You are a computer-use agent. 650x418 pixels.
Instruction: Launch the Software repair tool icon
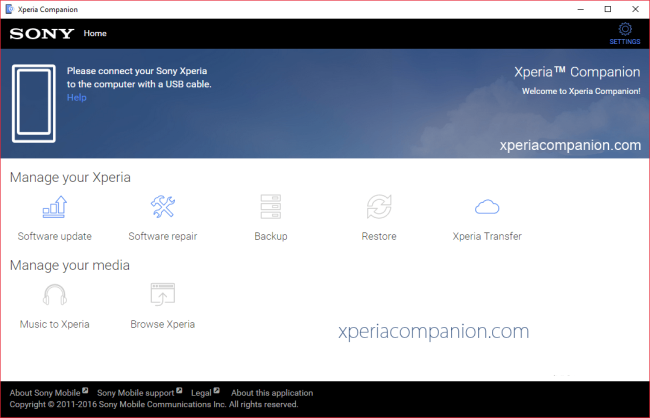162,207
